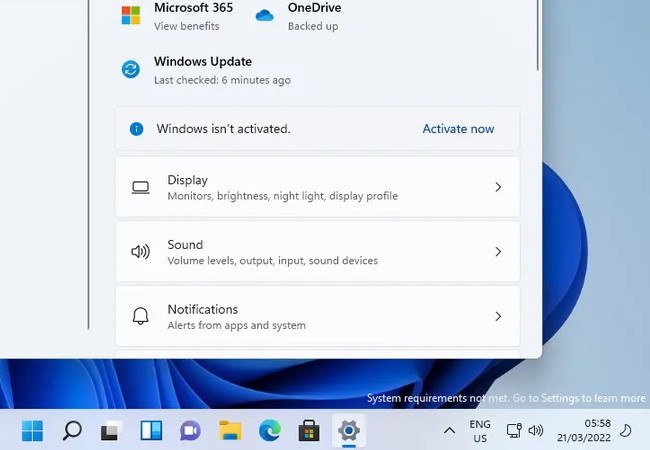Open clock and date 21/03/2022
The height and width of the screenshot is (450, 650).
(x=584, y=431)
